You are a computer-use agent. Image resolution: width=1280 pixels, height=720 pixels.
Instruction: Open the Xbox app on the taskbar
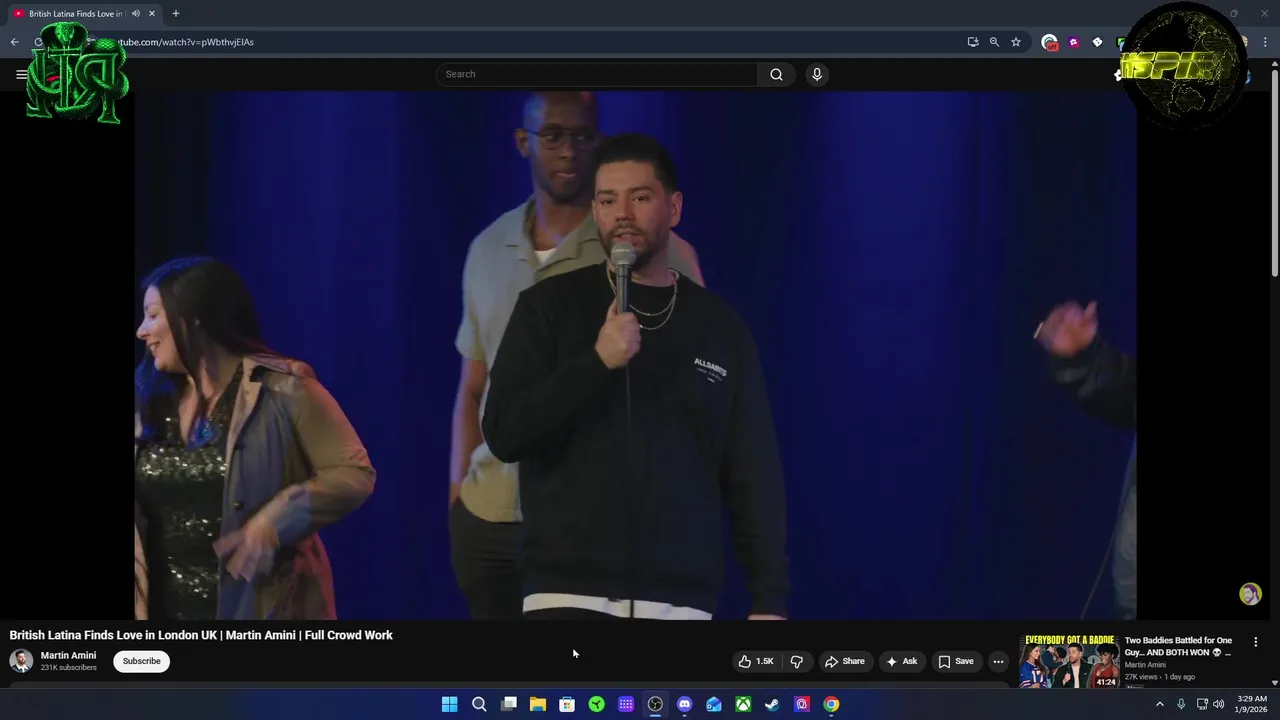743,704
